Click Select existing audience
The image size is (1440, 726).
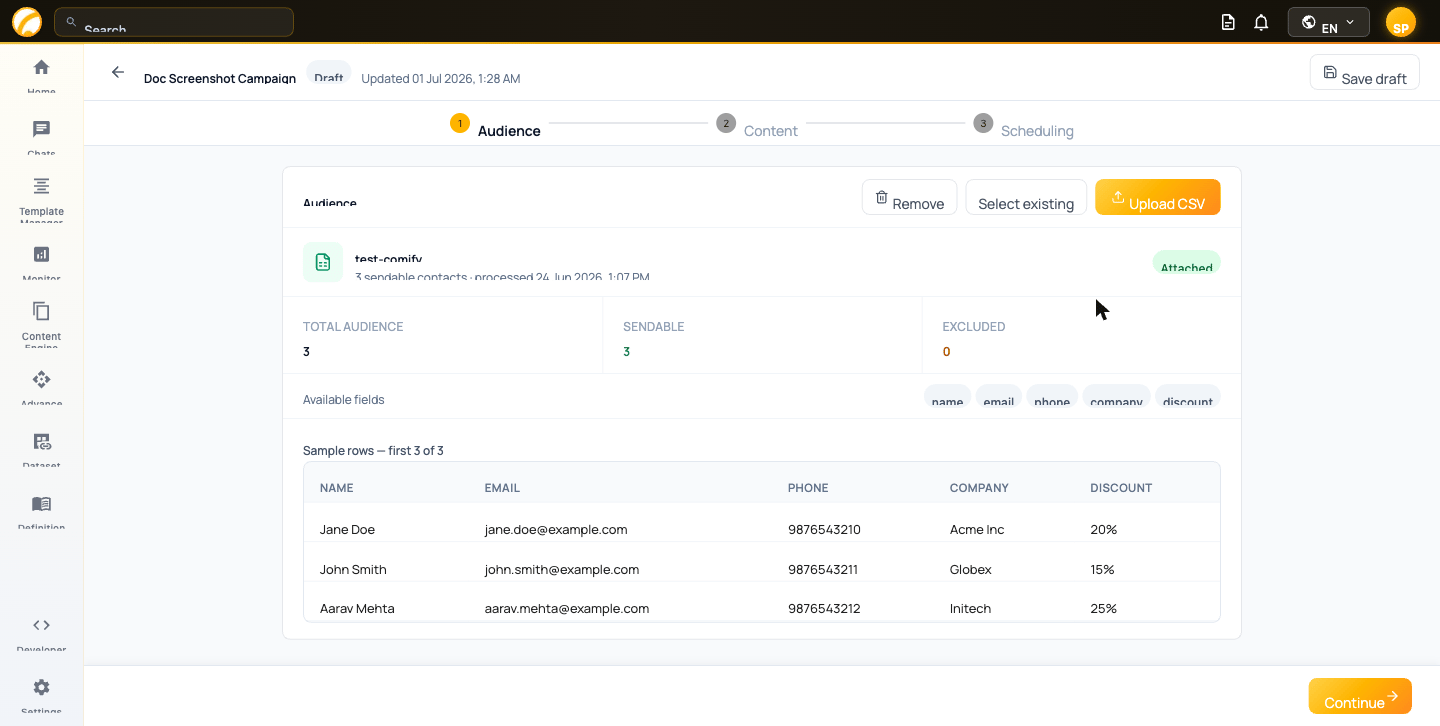click(x=1026, y=197)
